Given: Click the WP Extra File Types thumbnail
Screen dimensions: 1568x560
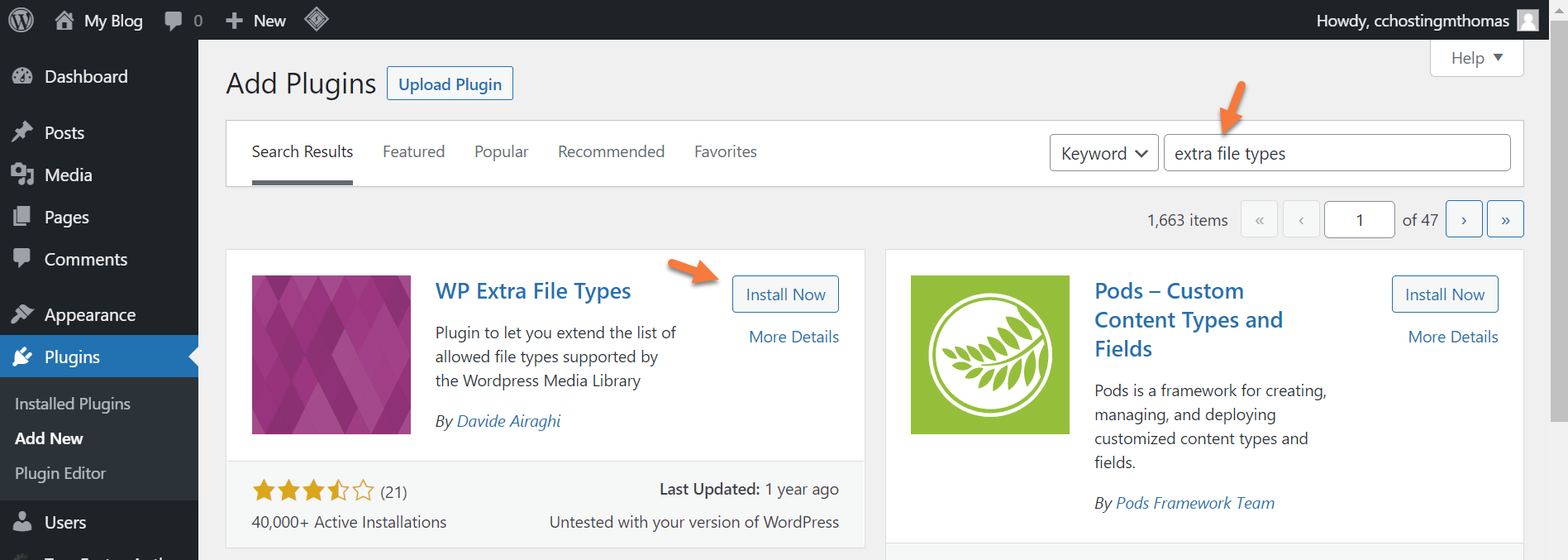Looking at the screenshot, I should [331, 355].
